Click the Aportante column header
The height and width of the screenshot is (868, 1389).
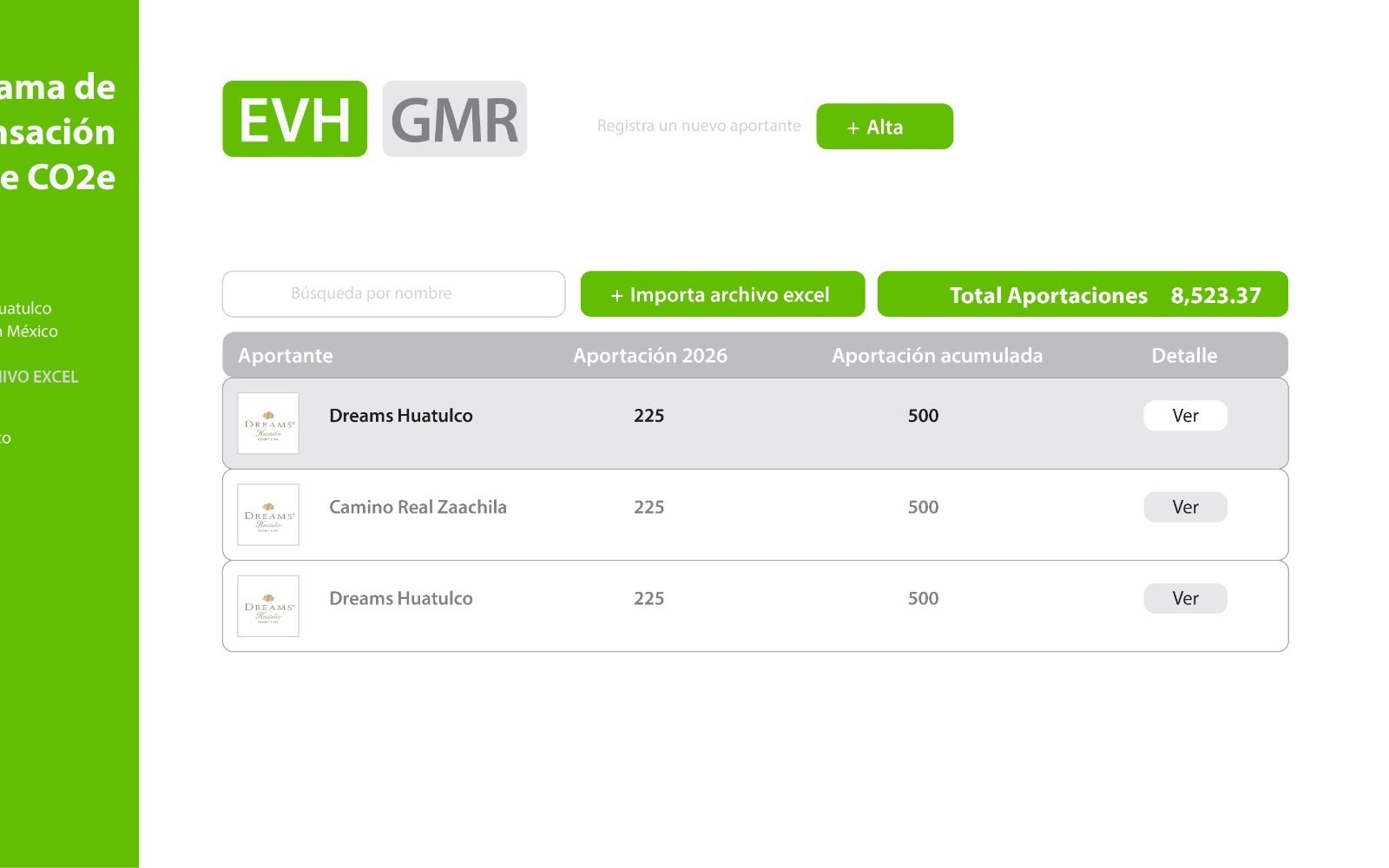[x=286, y=356]
